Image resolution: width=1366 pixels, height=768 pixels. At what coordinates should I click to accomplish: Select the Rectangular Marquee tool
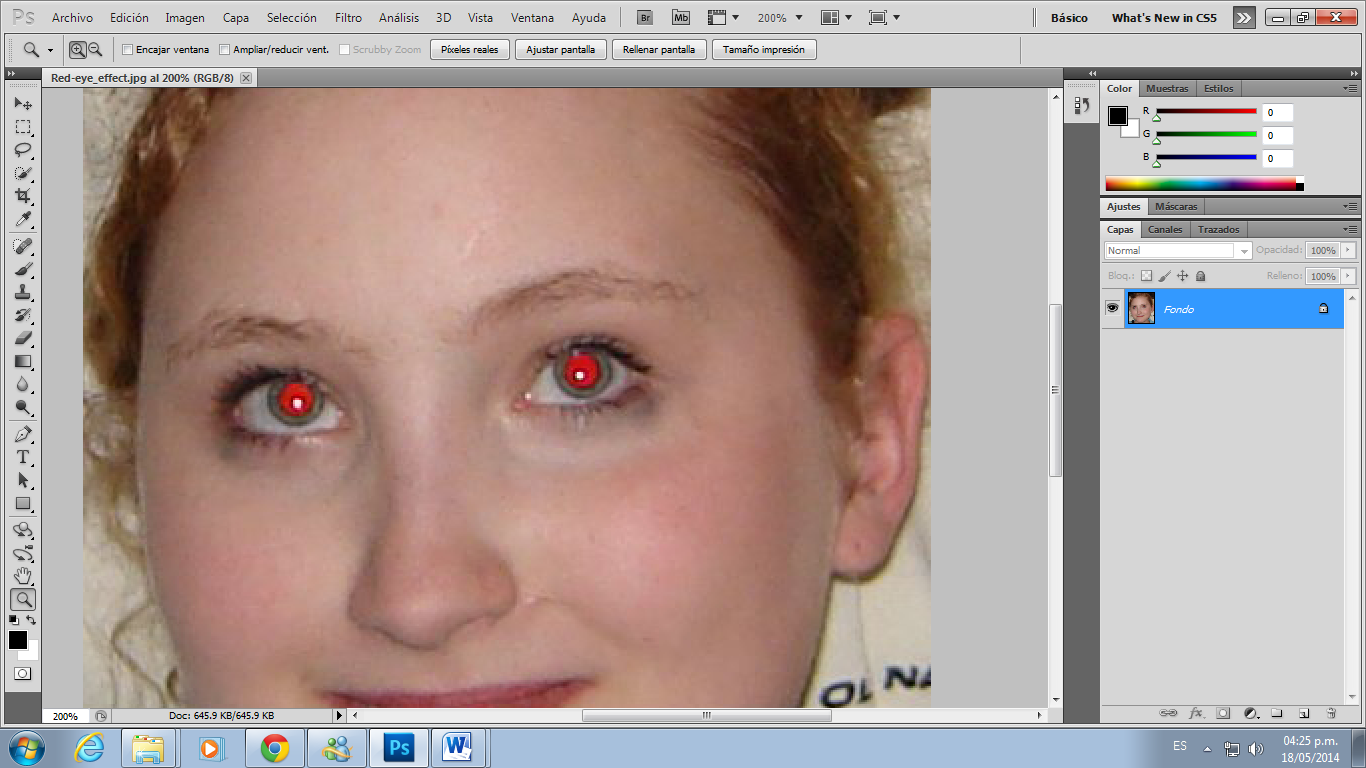click(23, 127)
